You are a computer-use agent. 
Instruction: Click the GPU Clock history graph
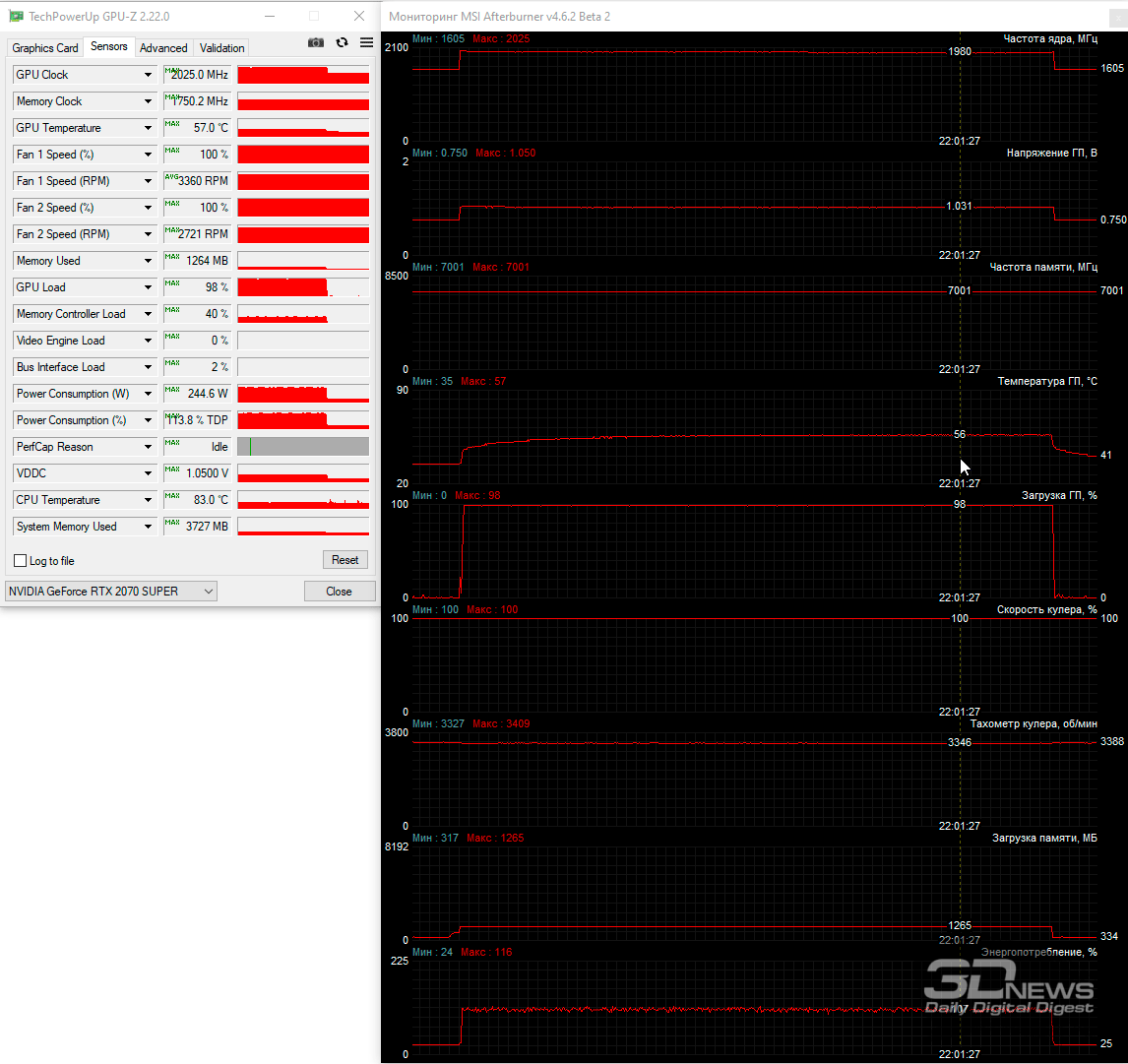coord(303,75)
